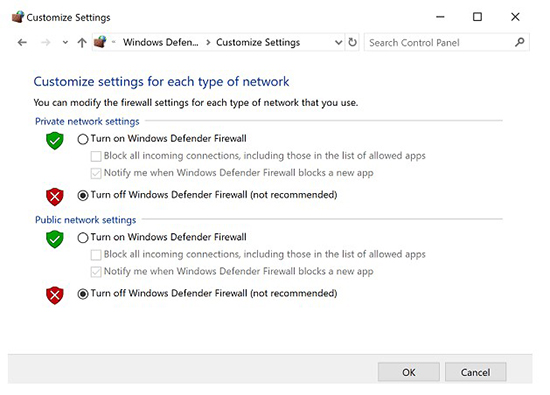Screen dimensions: 550x395
Task: Toggle Notify me checkbox under Public network
Action: [x=96, y=272]
